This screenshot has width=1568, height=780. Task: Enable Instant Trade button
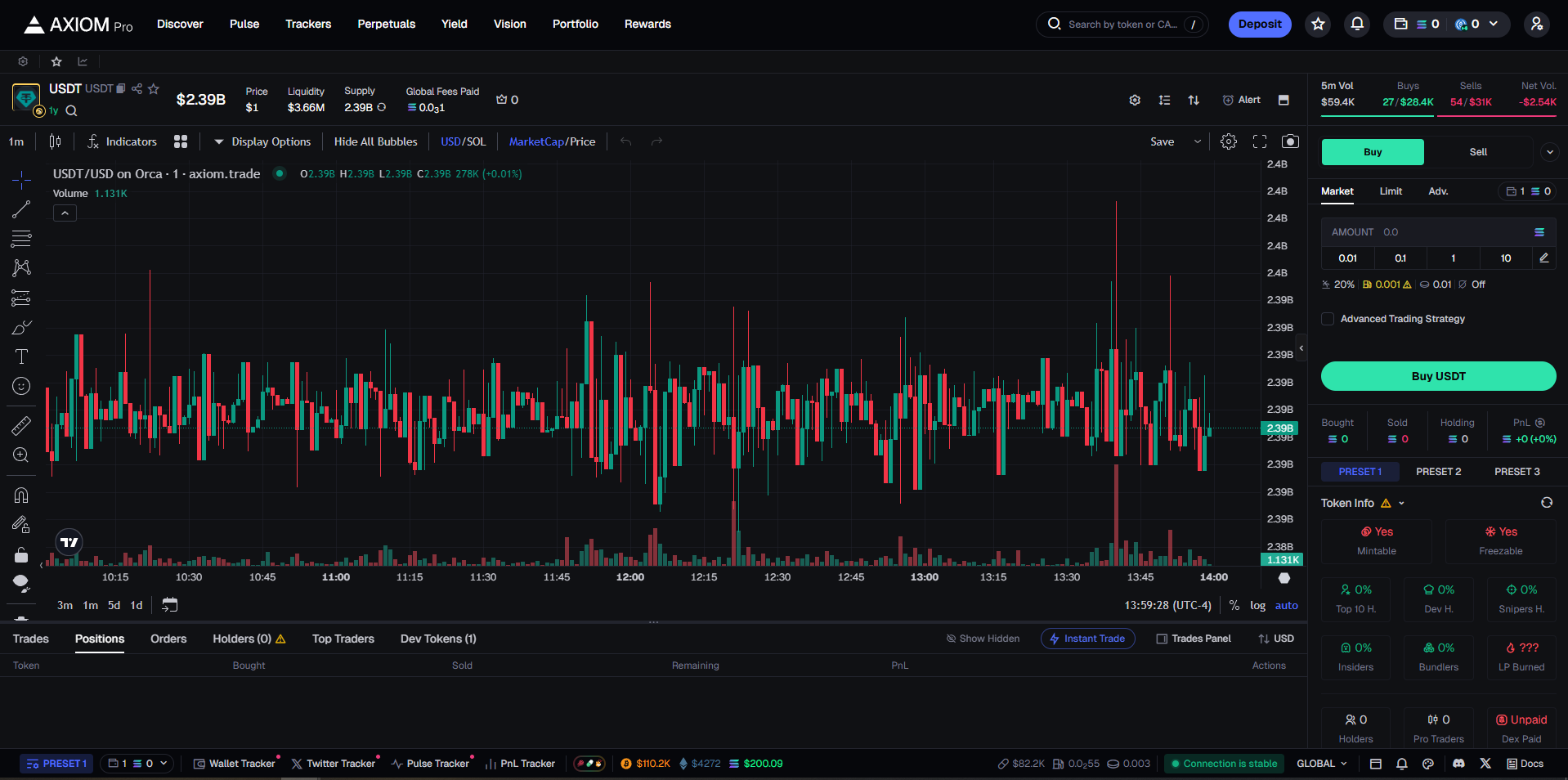[1087, 639]
